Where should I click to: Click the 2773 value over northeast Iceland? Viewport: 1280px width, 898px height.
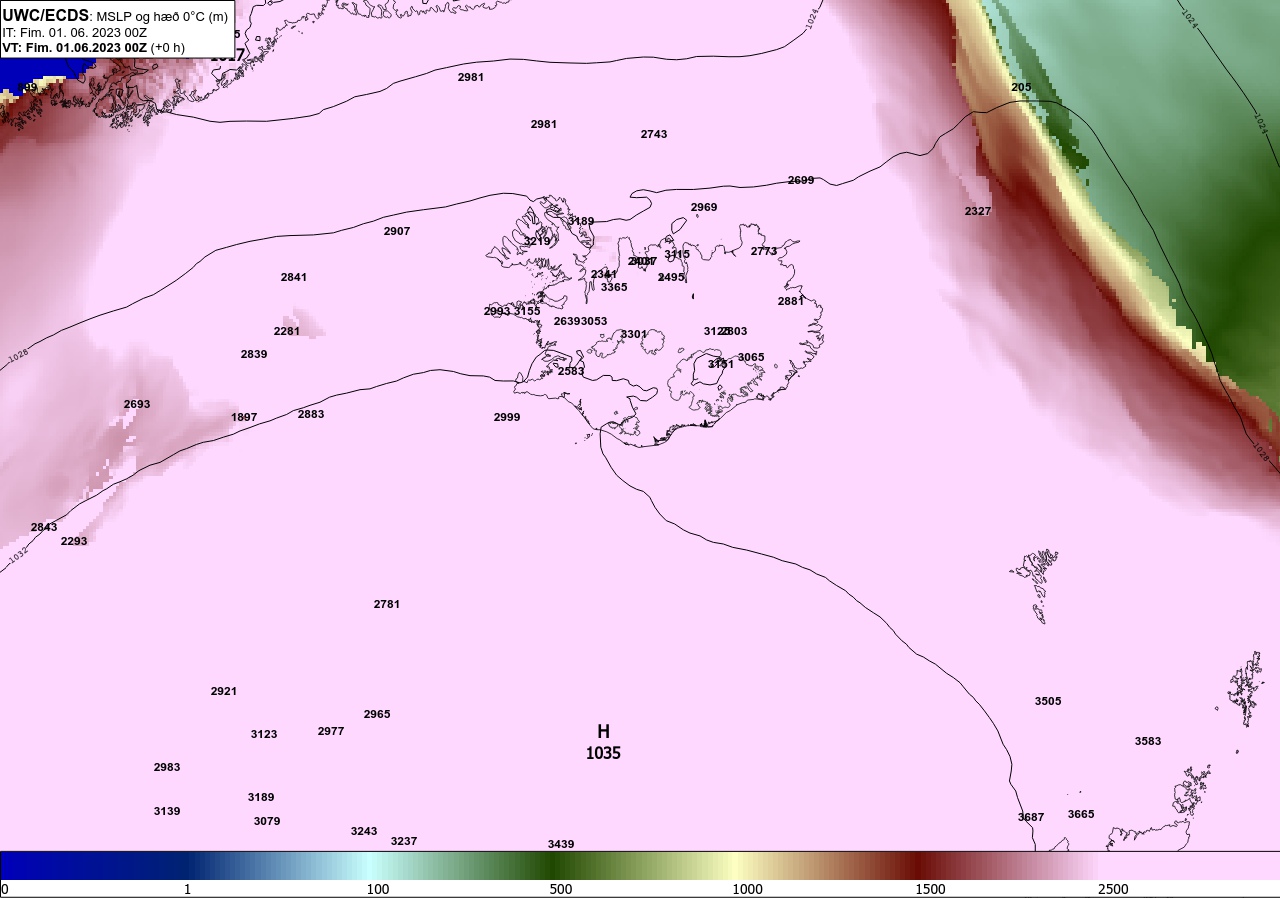click(x=764, y=251)
